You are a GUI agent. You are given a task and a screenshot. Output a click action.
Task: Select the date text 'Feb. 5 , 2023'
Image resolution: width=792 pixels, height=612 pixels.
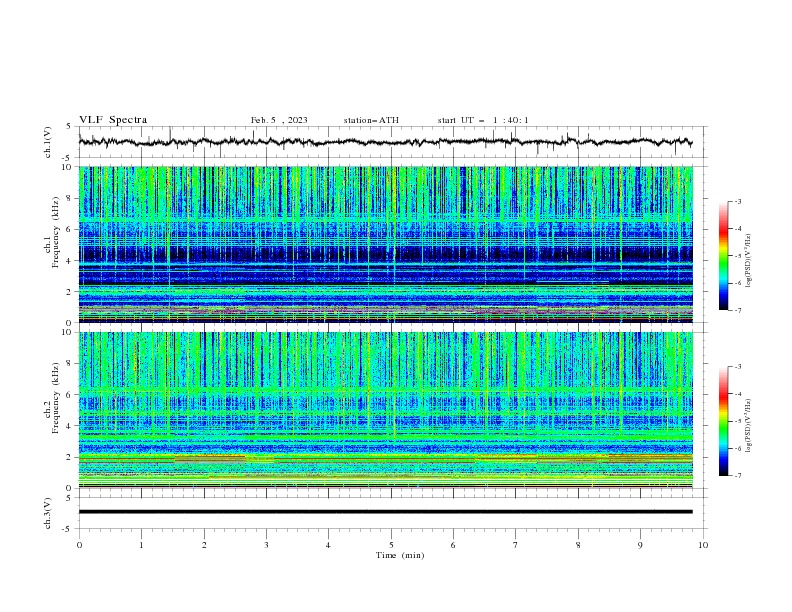pos(279,120)
